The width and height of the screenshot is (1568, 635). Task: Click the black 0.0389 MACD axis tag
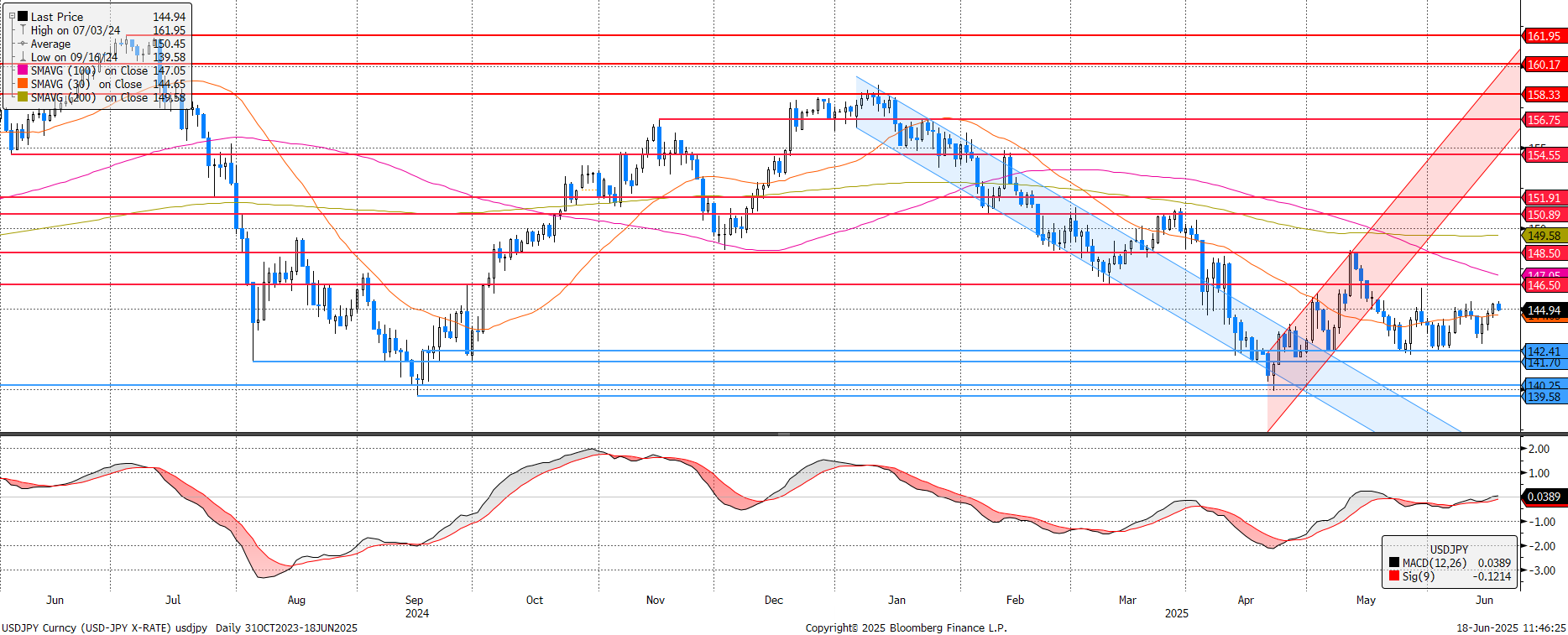tap(1544, 497)
